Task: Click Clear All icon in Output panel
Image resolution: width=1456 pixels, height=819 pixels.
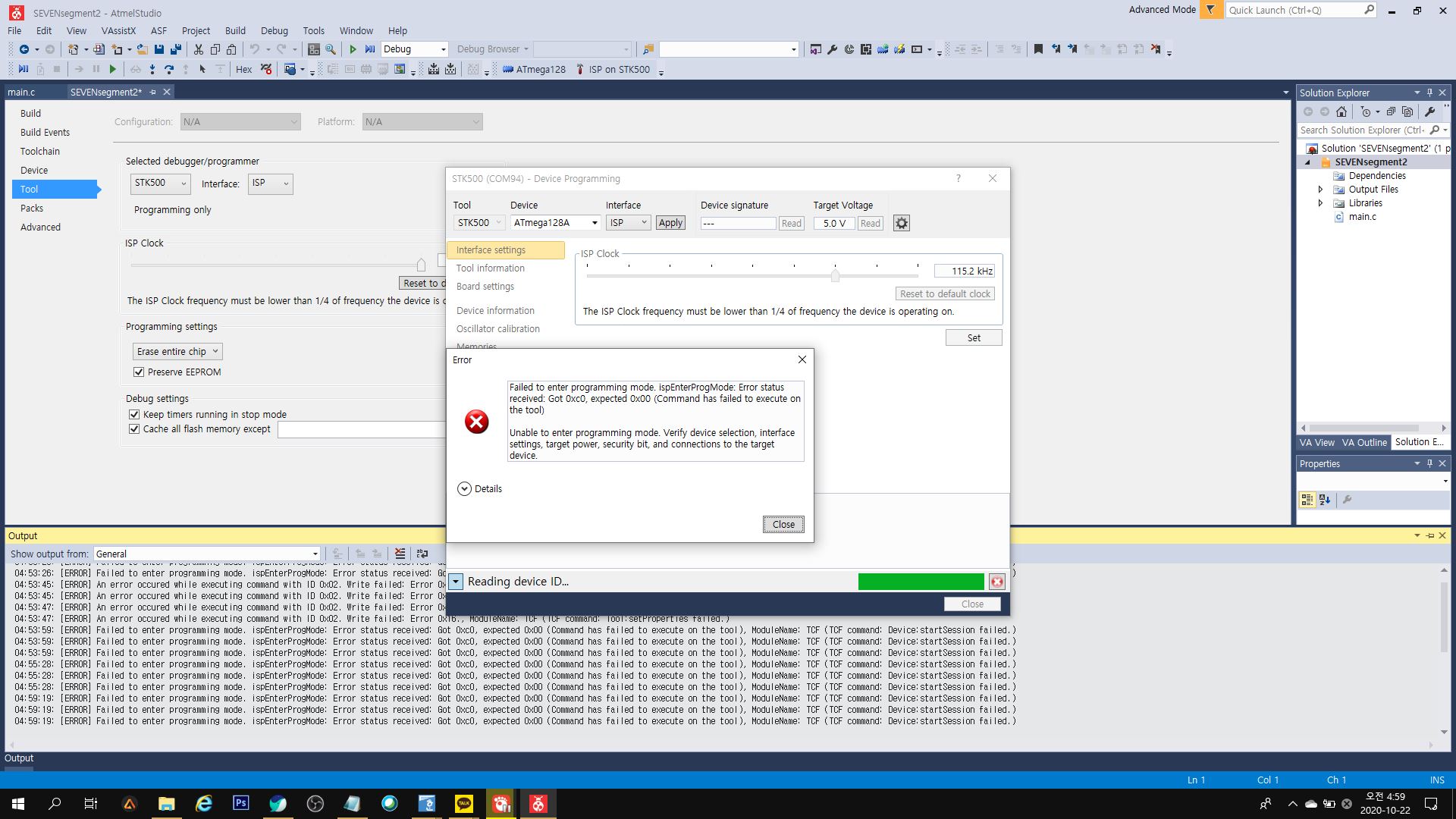Action: [x=400, y=554]
